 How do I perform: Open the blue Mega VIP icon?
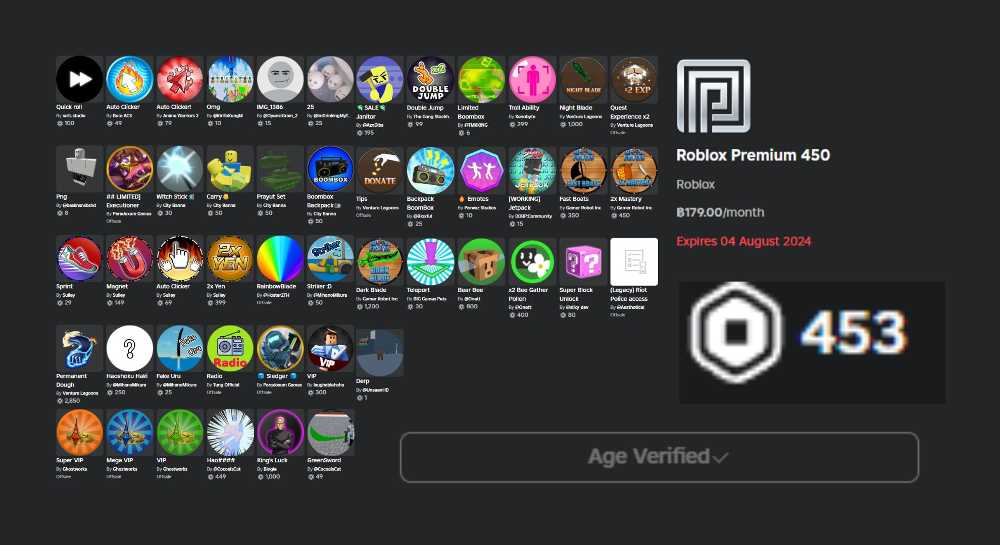129,433
